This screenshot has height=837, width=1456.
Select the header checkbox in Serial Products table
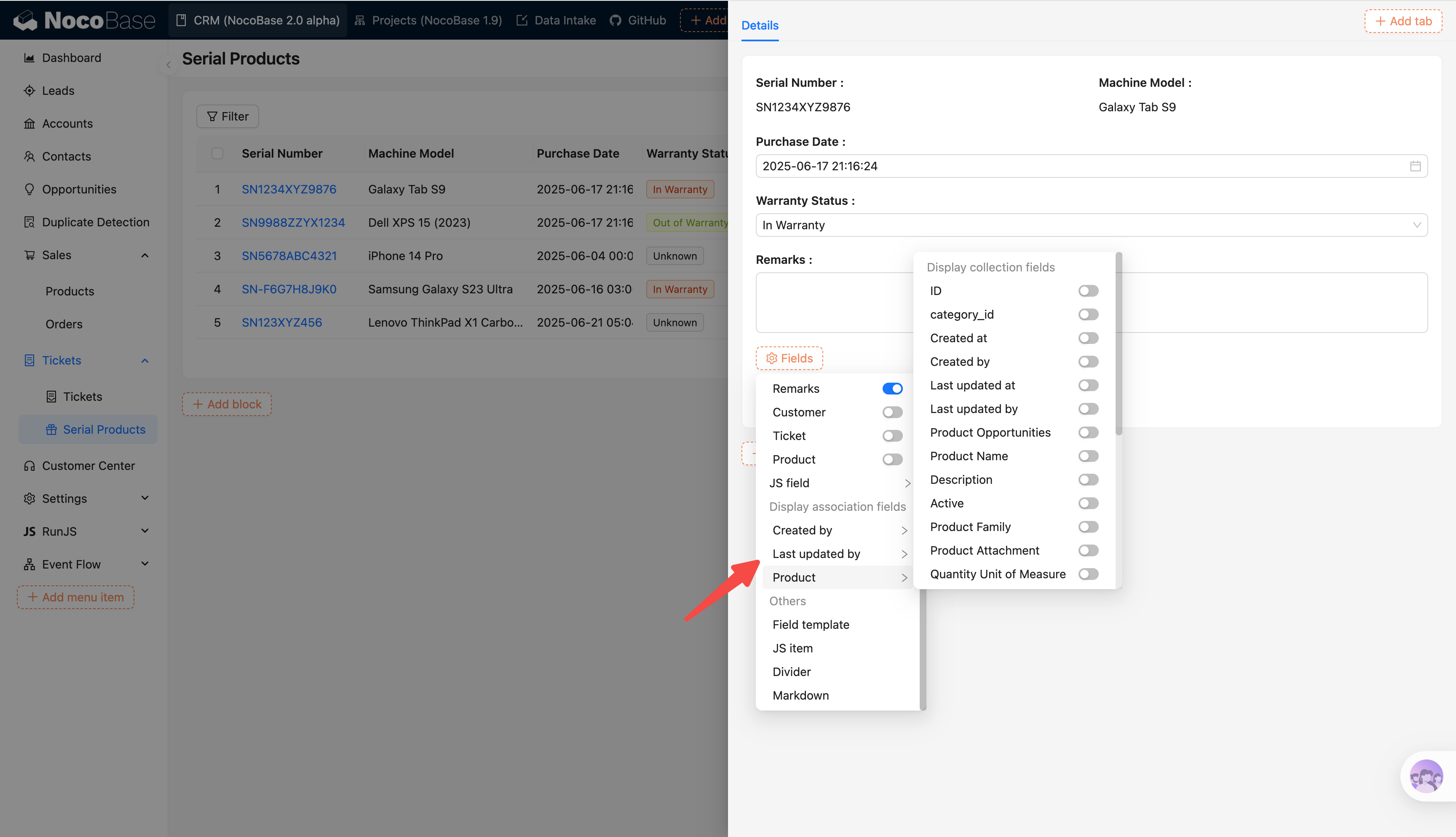tap(217, 153)
